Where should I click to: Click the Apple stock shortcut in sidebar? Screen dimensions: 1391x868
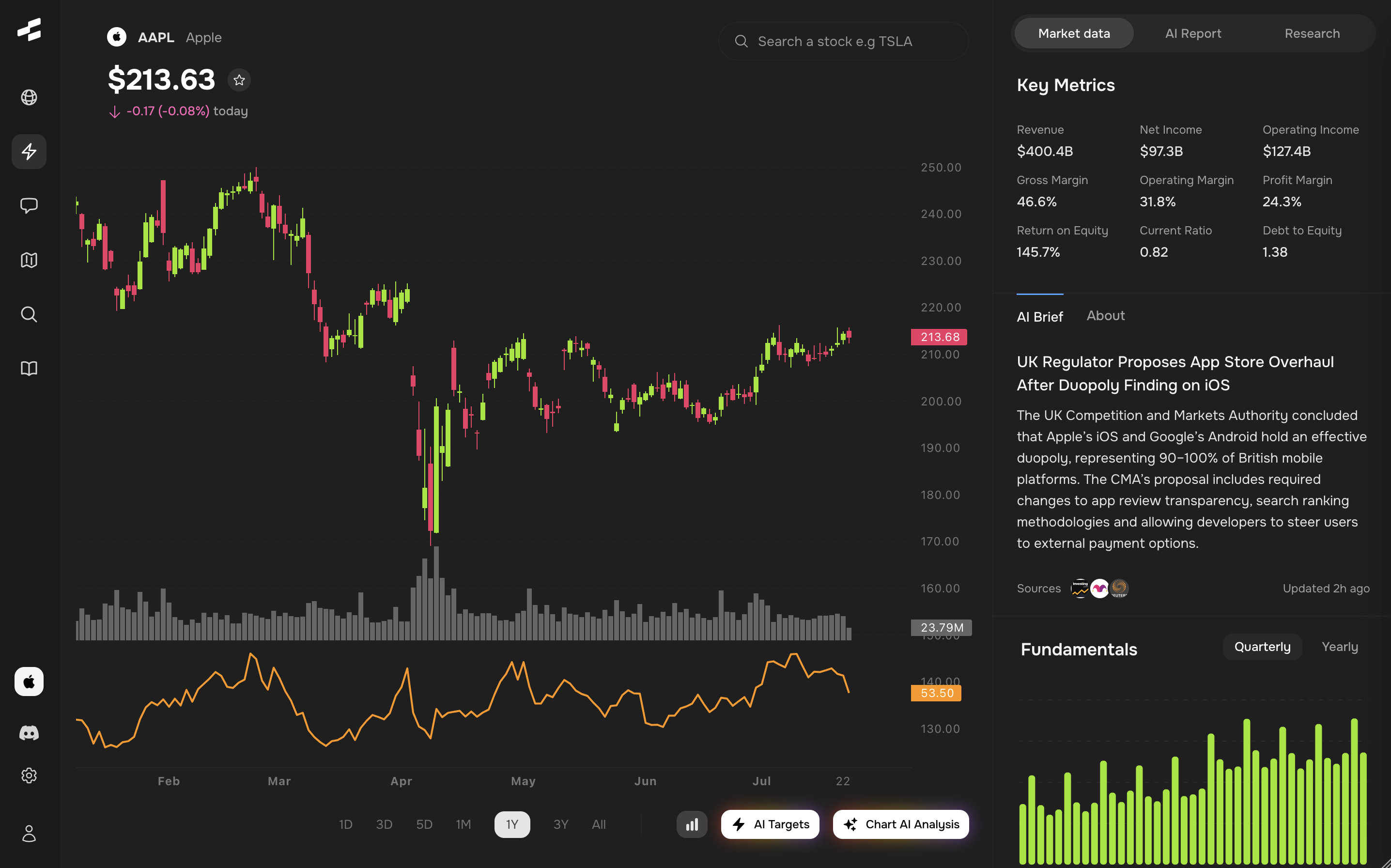pos(29,682)
